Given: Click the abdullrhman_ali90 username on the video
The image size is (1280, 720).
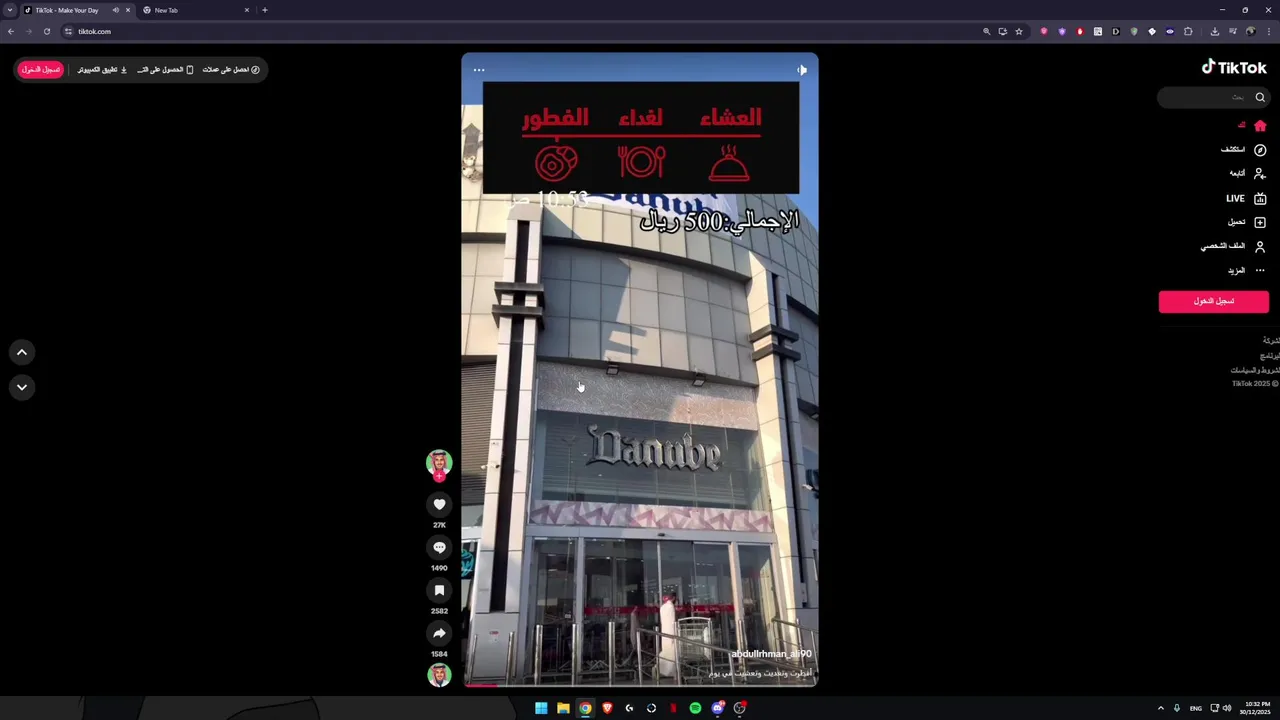Looking at the screenshot, I should (771, 654).
